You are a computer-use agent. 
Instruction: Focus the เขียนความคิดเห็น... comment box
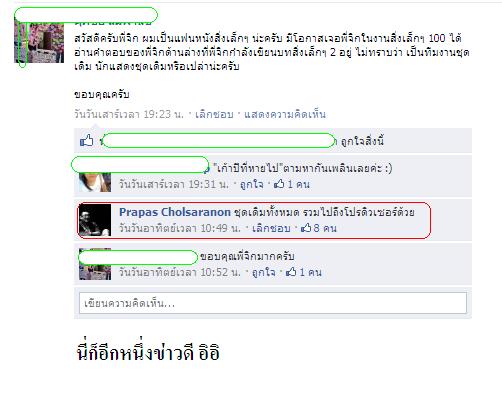273,303
